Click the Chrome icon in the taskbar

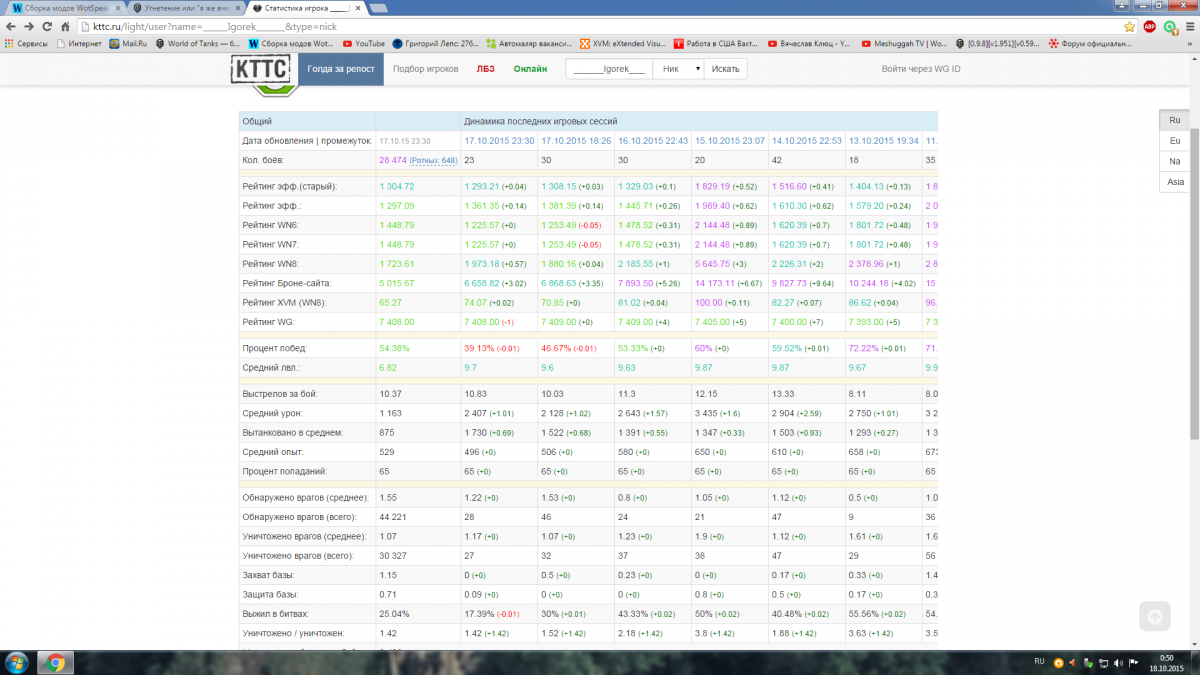point(55,662)
